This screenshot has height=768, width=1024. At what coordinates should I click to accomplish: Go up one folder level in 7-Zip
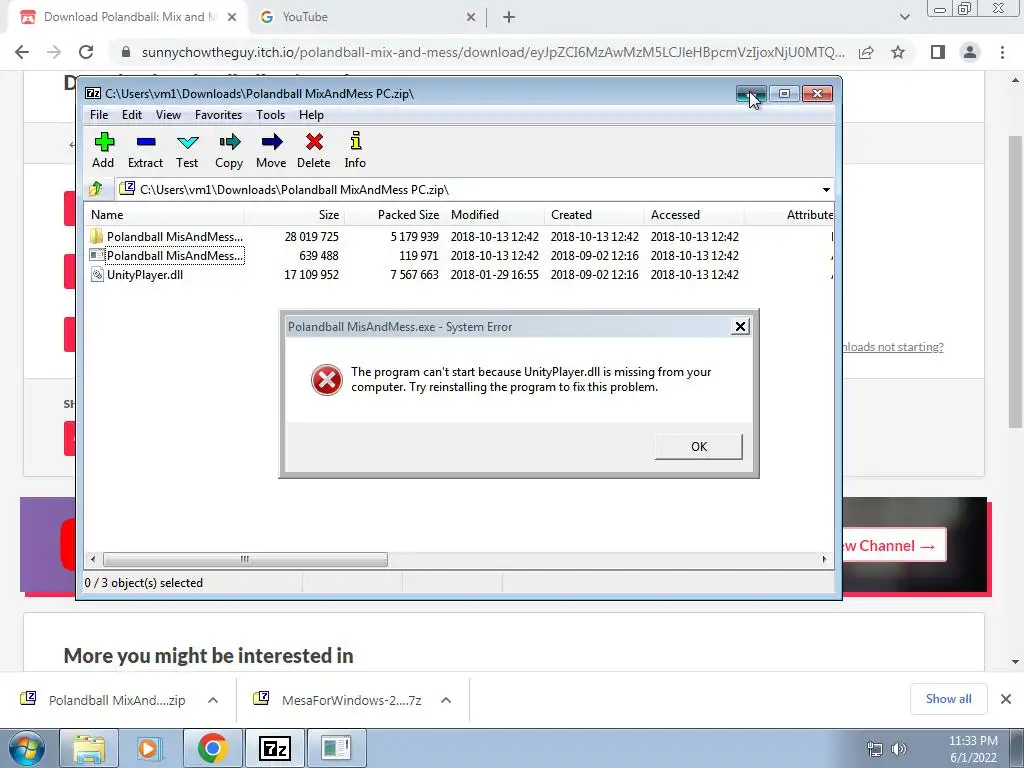96,189
